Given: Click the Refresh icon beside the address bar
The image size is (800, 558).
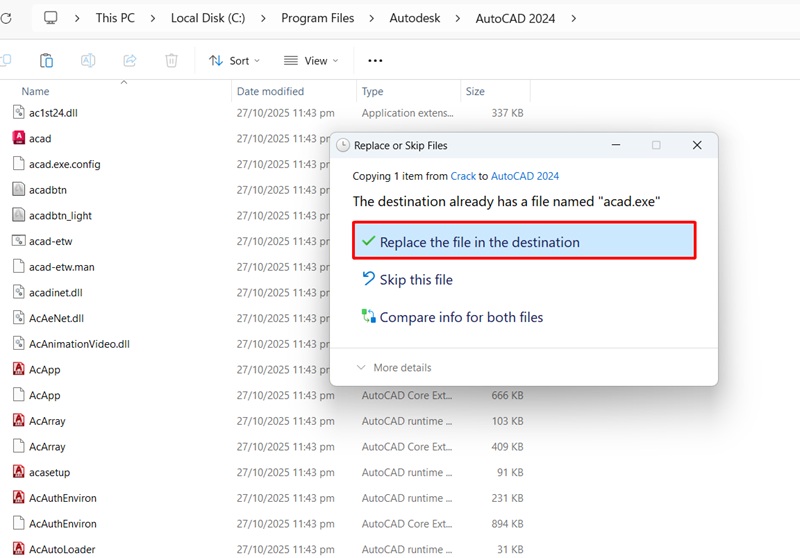Looking at the screenshot, I should click(6, 18).
